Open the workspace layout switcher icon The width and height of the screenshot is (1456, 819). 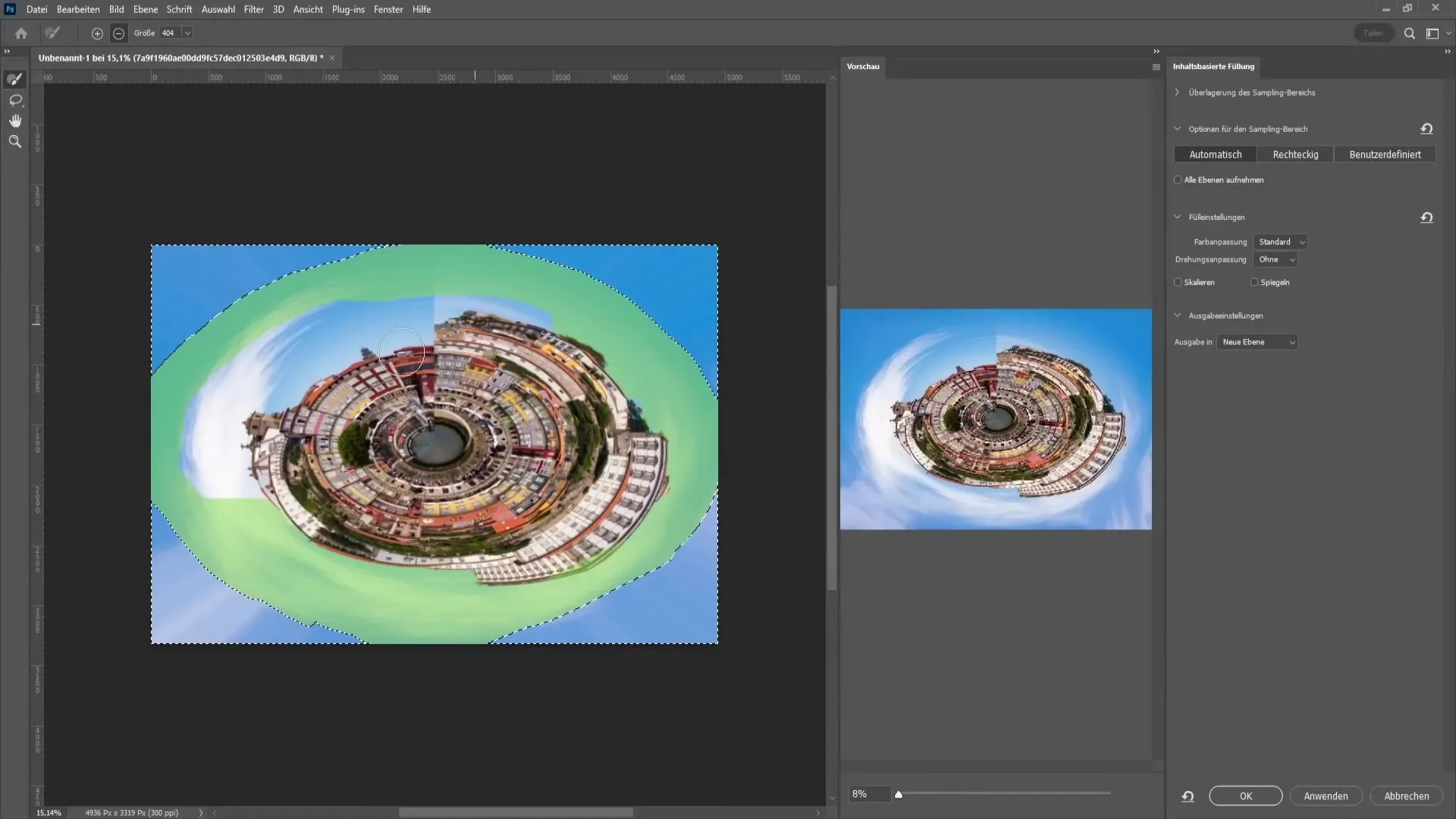pyautogui.click(x=1432, y=33)
